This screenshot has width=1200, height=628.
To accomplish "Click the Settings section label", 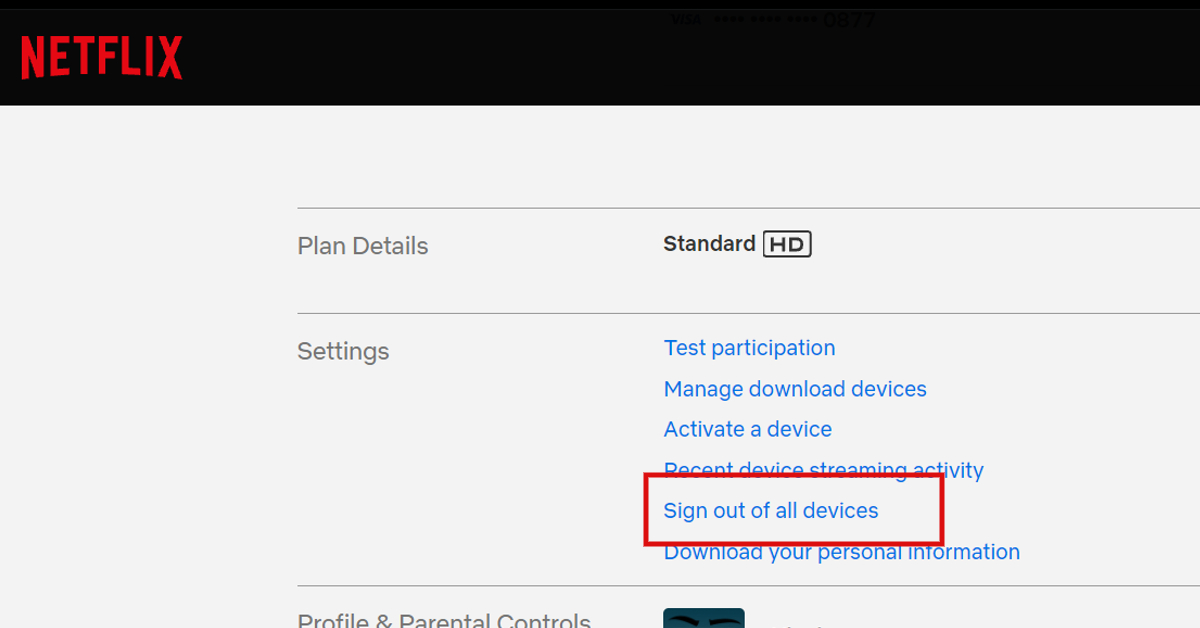I will 343,351.
